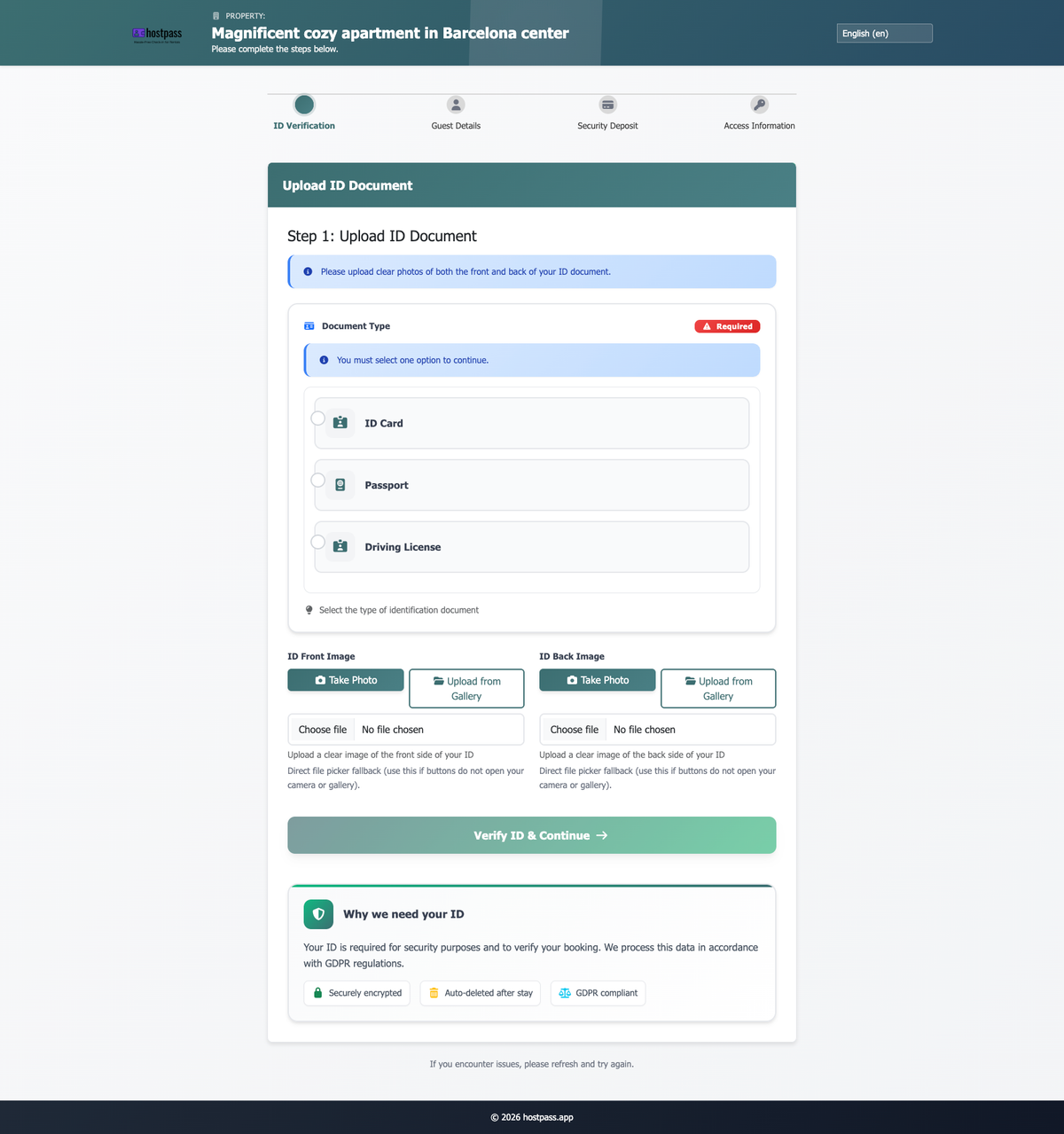This screenshot has width=1064, height=1134.
Task: Click Verify ID & Continue
Action: pyautogui.click(x=531, y=834)
